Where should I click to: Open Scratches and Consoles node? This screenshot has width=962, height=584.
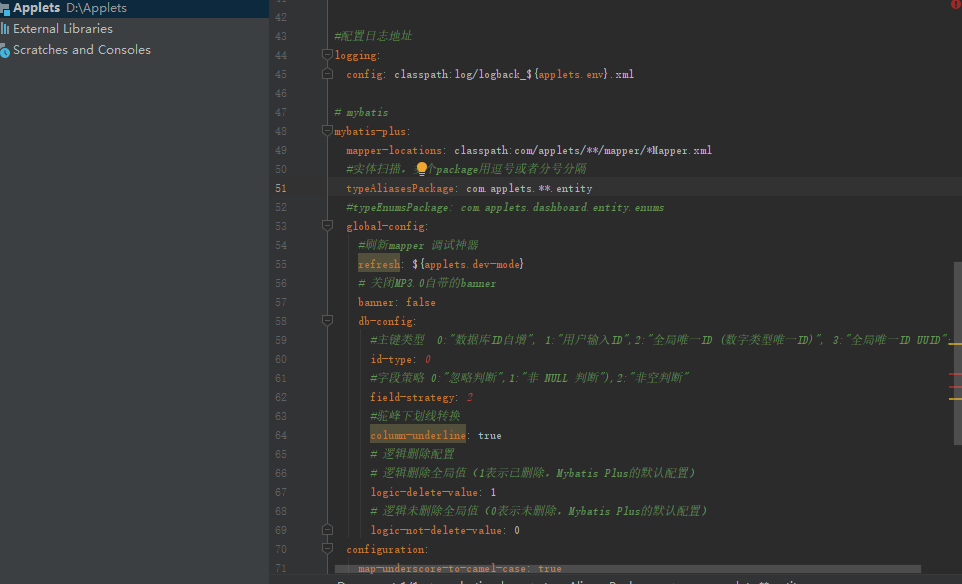pyautogui.click(x=82, y=50)
